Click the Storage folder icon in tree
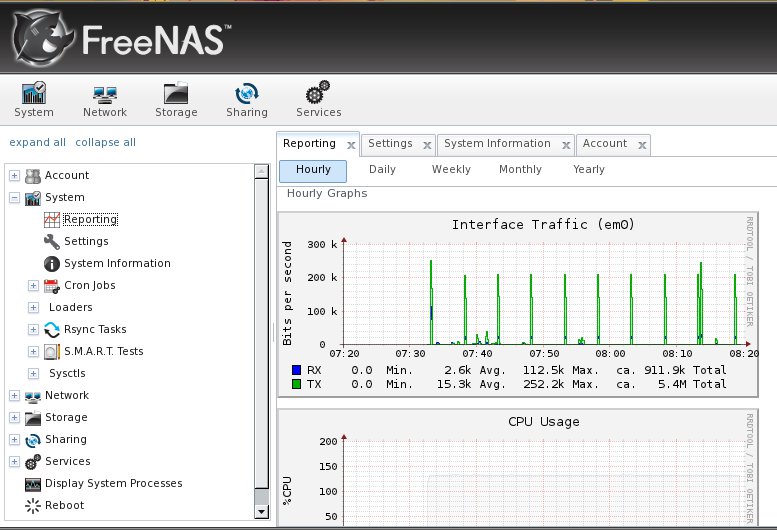This screenshot has width=777, height=530. point(33,418)
